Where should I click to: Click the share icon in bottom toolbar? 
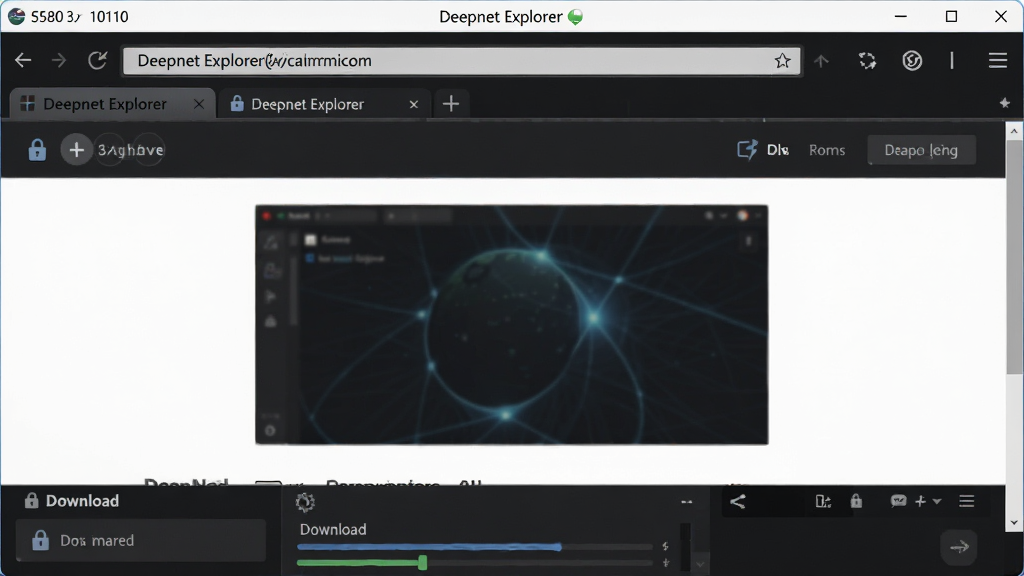(x=738, y=502)
